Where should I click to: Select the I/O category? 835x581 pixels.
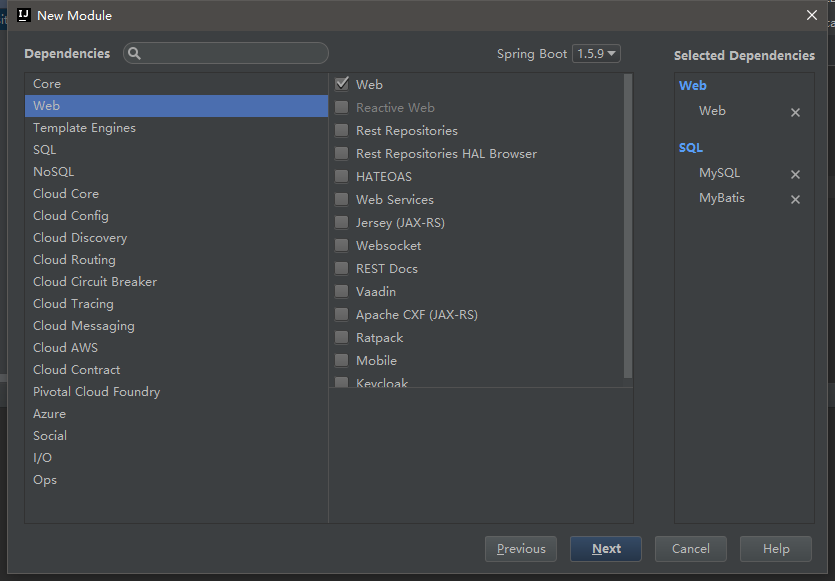point(176,457)
